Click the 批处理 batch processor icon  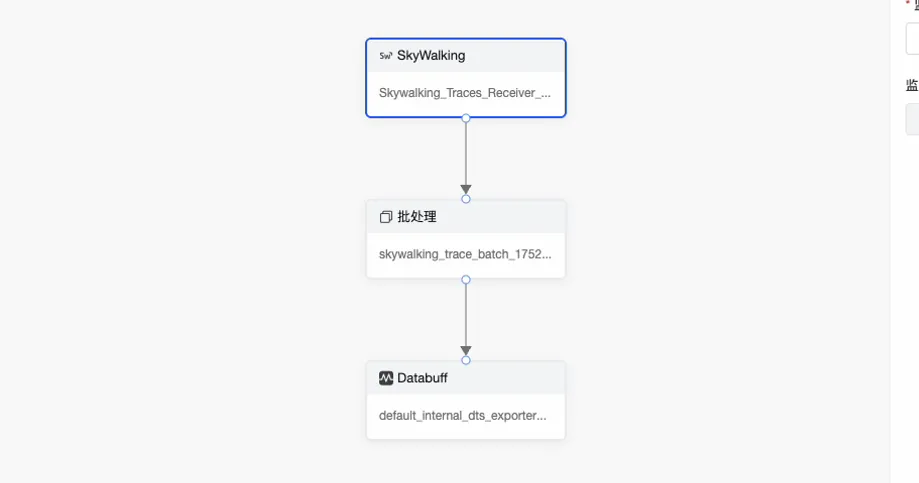tap(386, 217)
